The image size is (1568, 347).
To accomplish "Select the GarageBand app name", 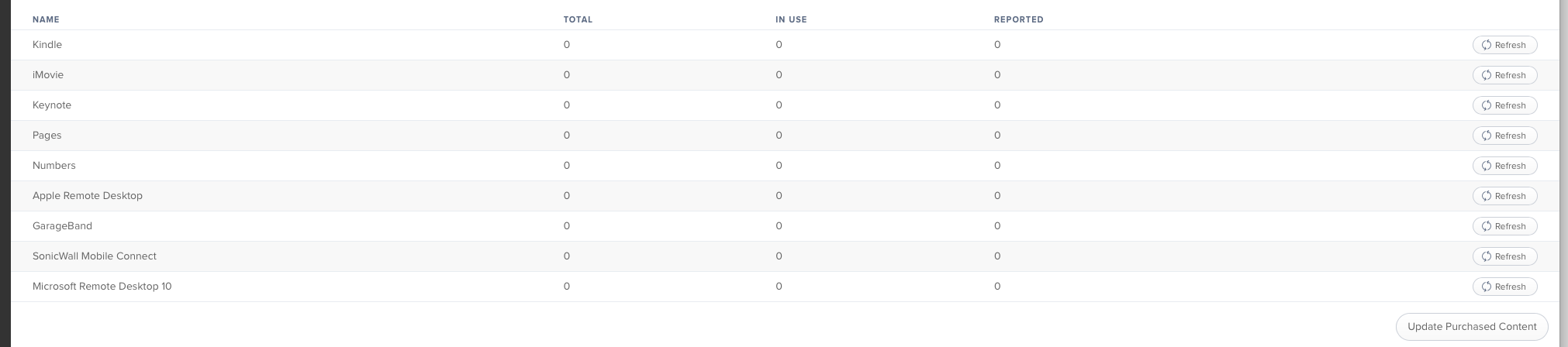I will (62, 226).
